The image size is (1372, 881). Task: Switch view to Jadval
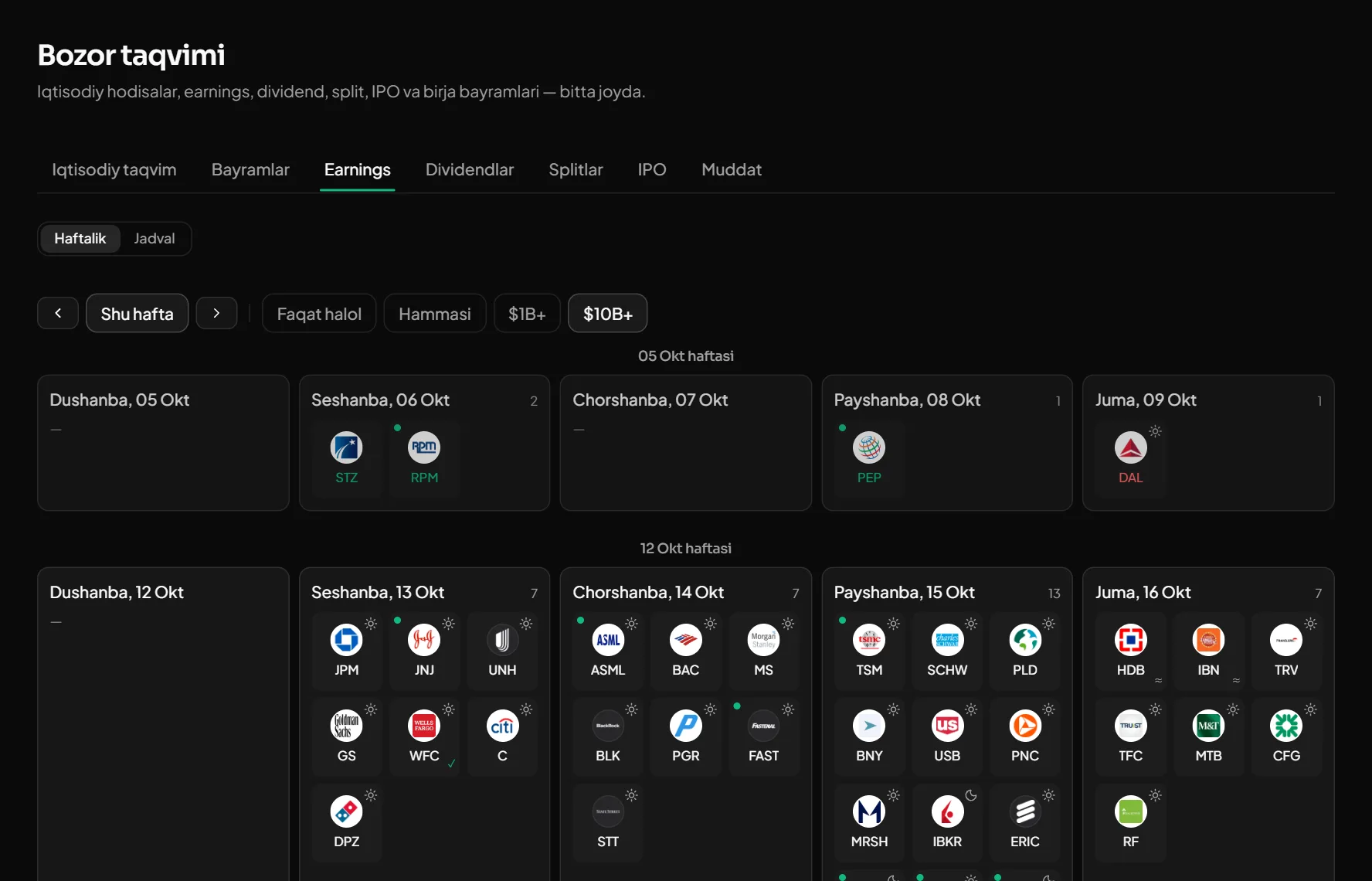(x=155, y=238)
